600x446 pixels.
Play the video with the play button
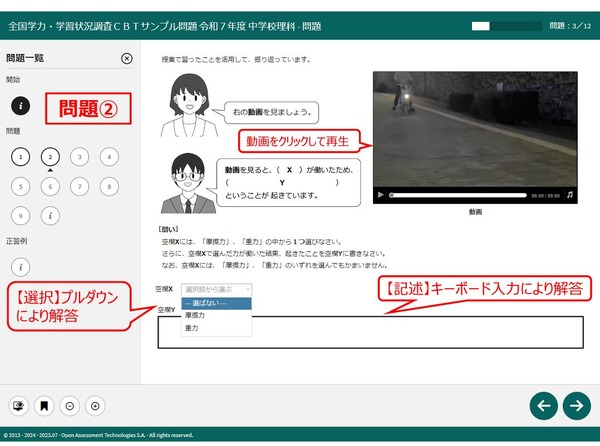click(x=380, y=195)
